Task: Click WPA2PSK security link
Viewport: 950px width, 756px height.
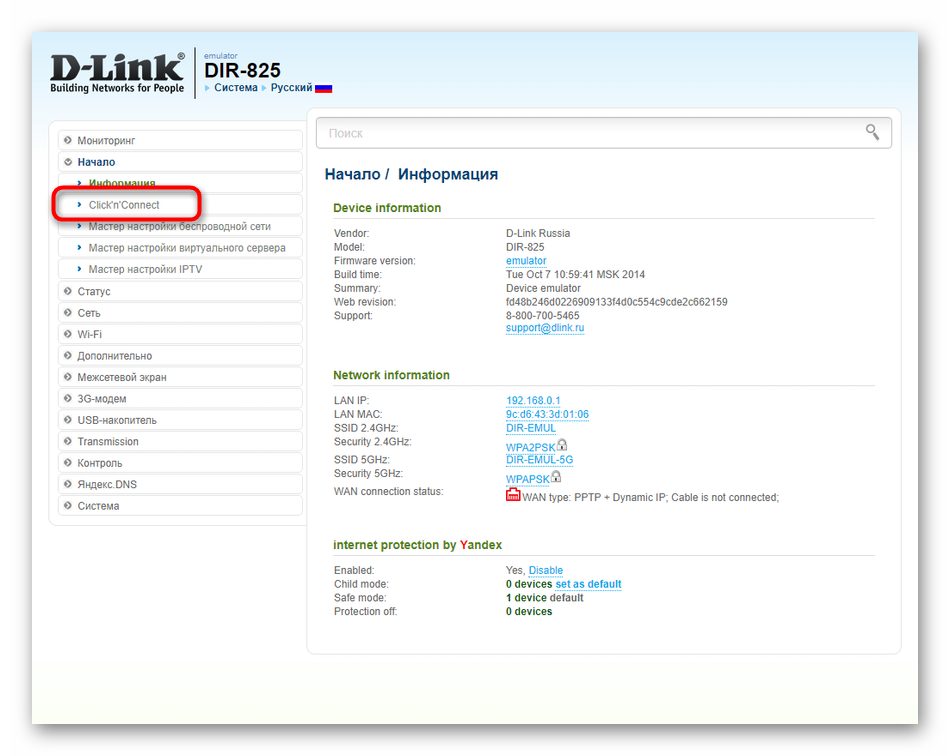Action: (x=530, y=447)
